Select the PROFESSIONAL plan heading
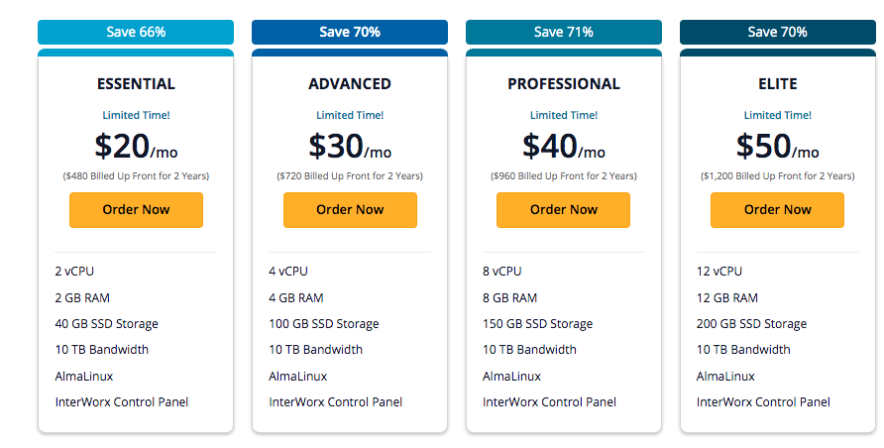Viewport: 884px width, 448px height. tap(564, 84)
